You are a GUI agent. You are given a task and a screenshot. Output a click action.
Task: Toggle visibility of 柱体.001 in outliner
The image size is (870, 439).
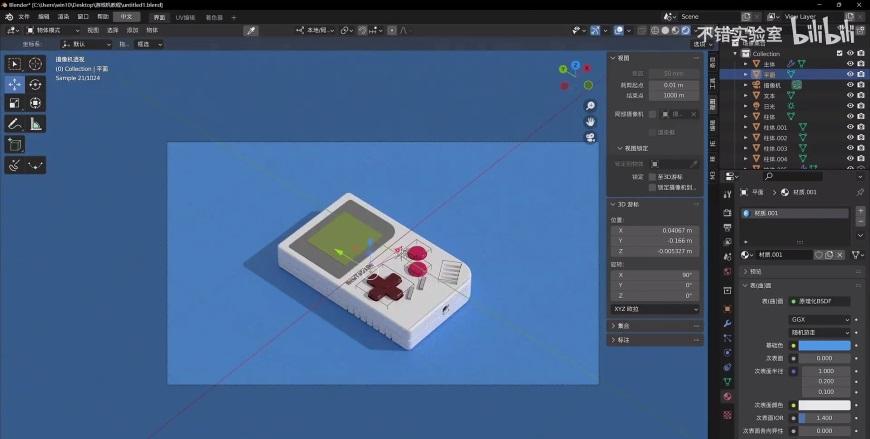(850, 127)
